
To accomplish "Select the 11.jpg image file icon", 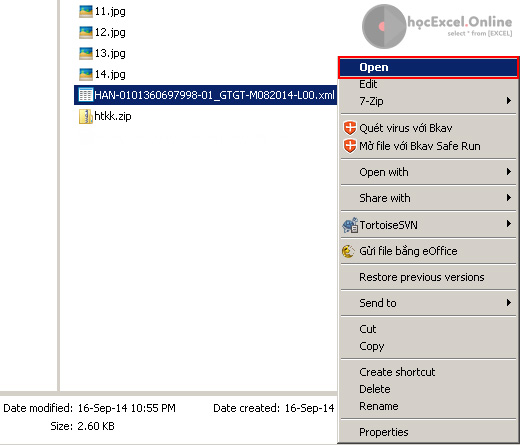I will click(x=86, y=12).
